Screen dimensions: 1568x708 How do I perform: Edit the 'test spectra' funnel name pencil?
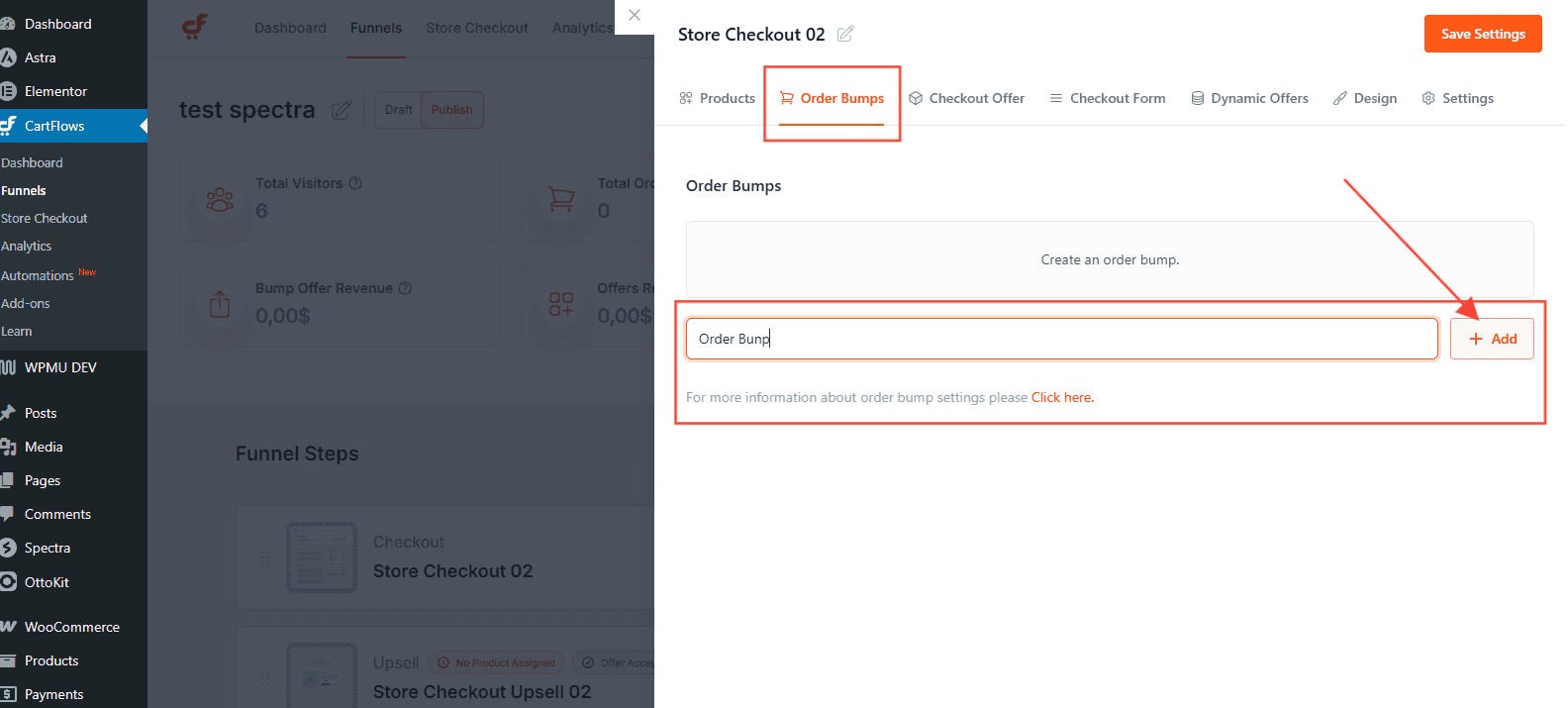[x=341, y=110]
